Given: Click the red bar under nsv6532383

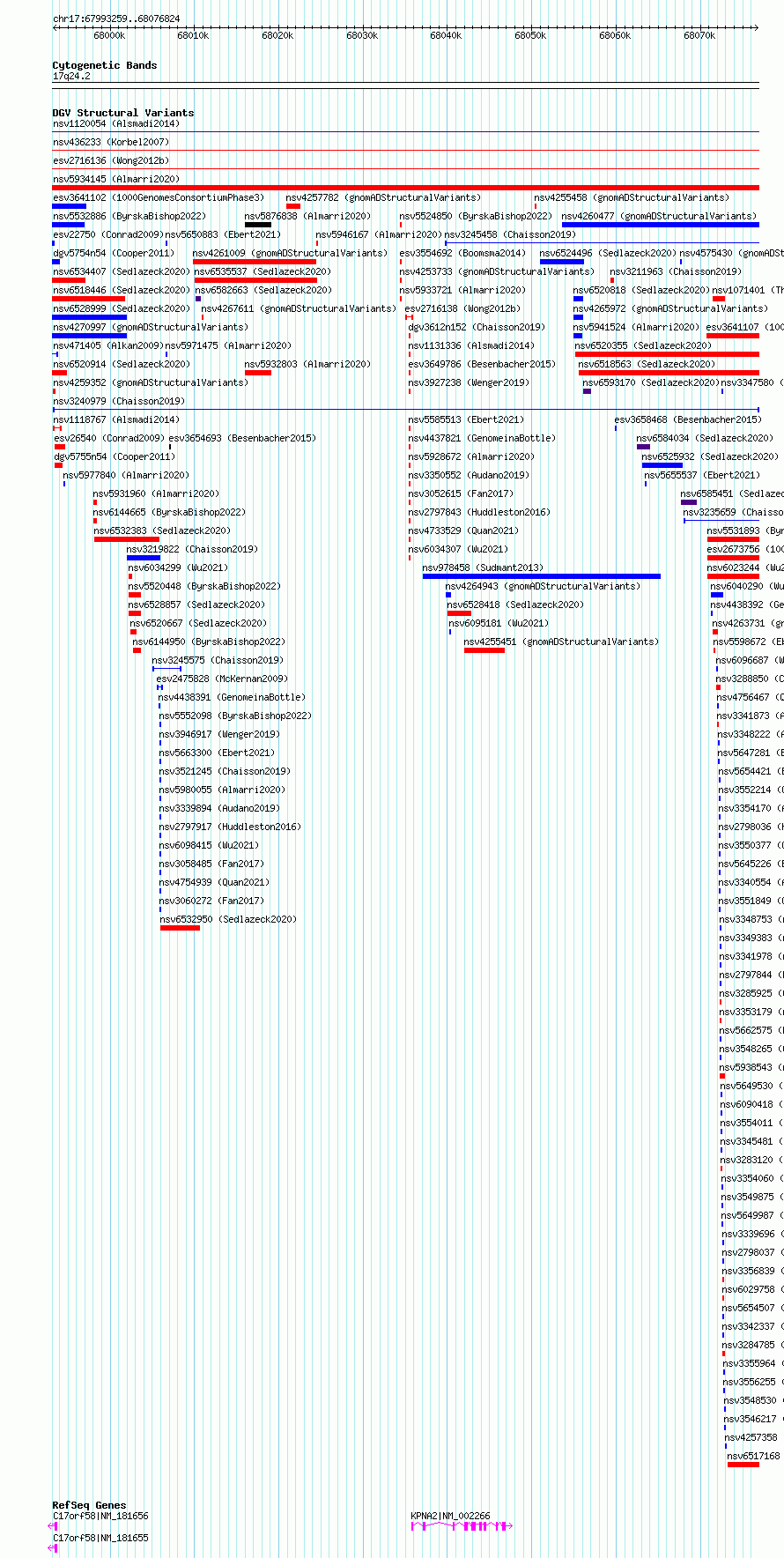Looking at the screenshot, I should click(127, 539).
